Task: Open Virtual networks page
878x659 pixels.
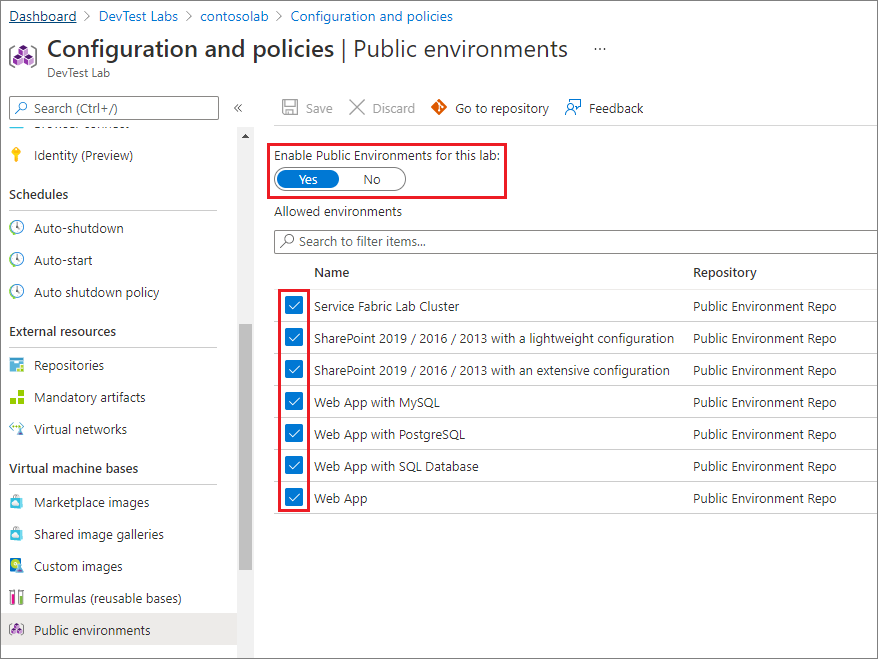Action: click(x=80, y=429)
